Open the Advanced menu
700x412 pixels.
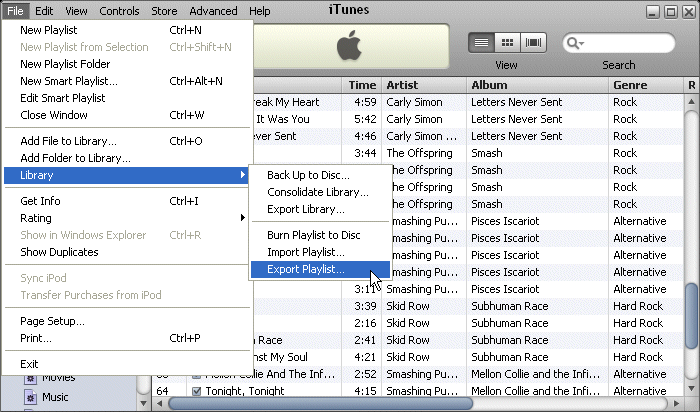coord(213,11)
